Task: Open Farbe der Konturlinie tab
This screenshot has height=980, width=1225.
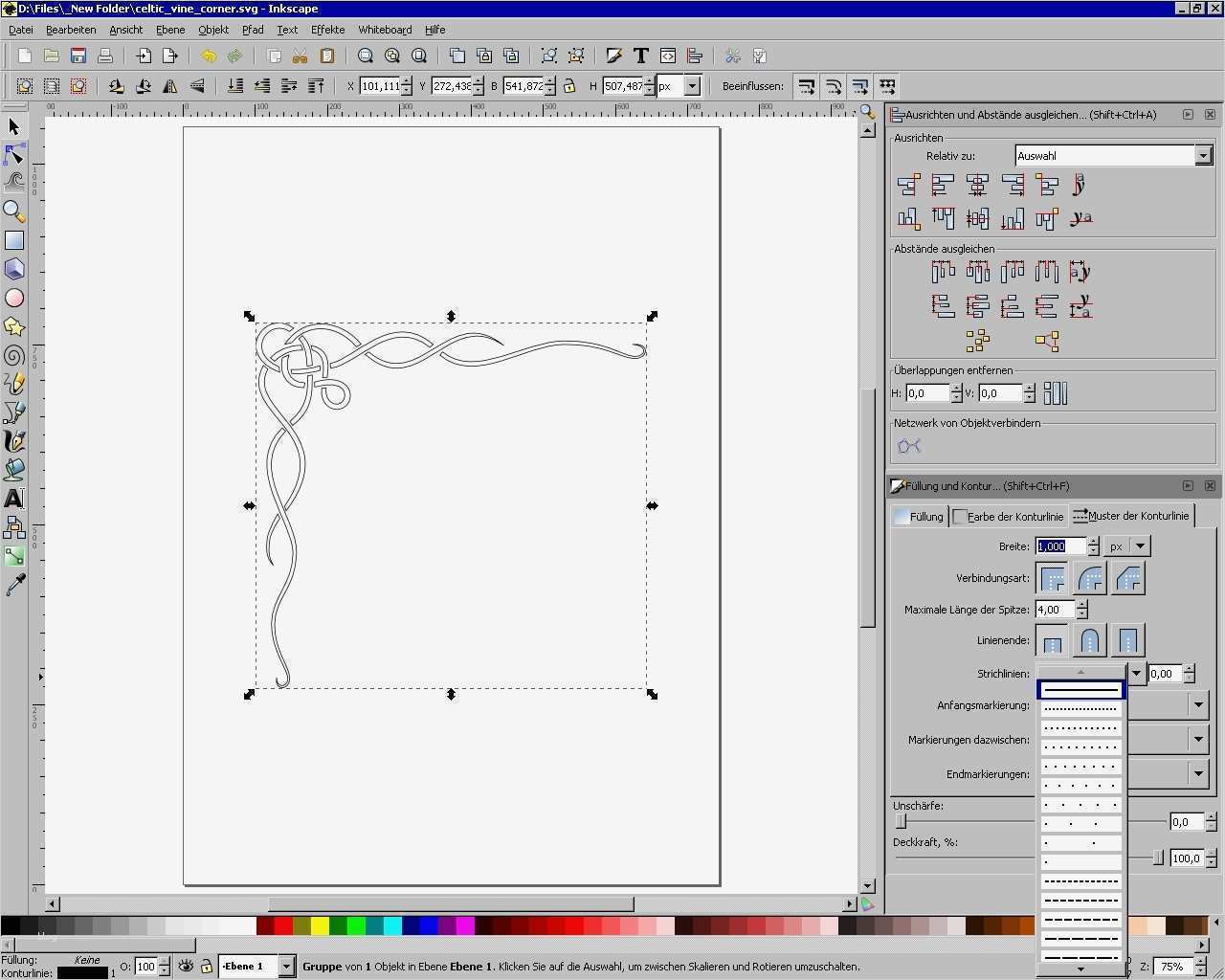Action: 1009,516
